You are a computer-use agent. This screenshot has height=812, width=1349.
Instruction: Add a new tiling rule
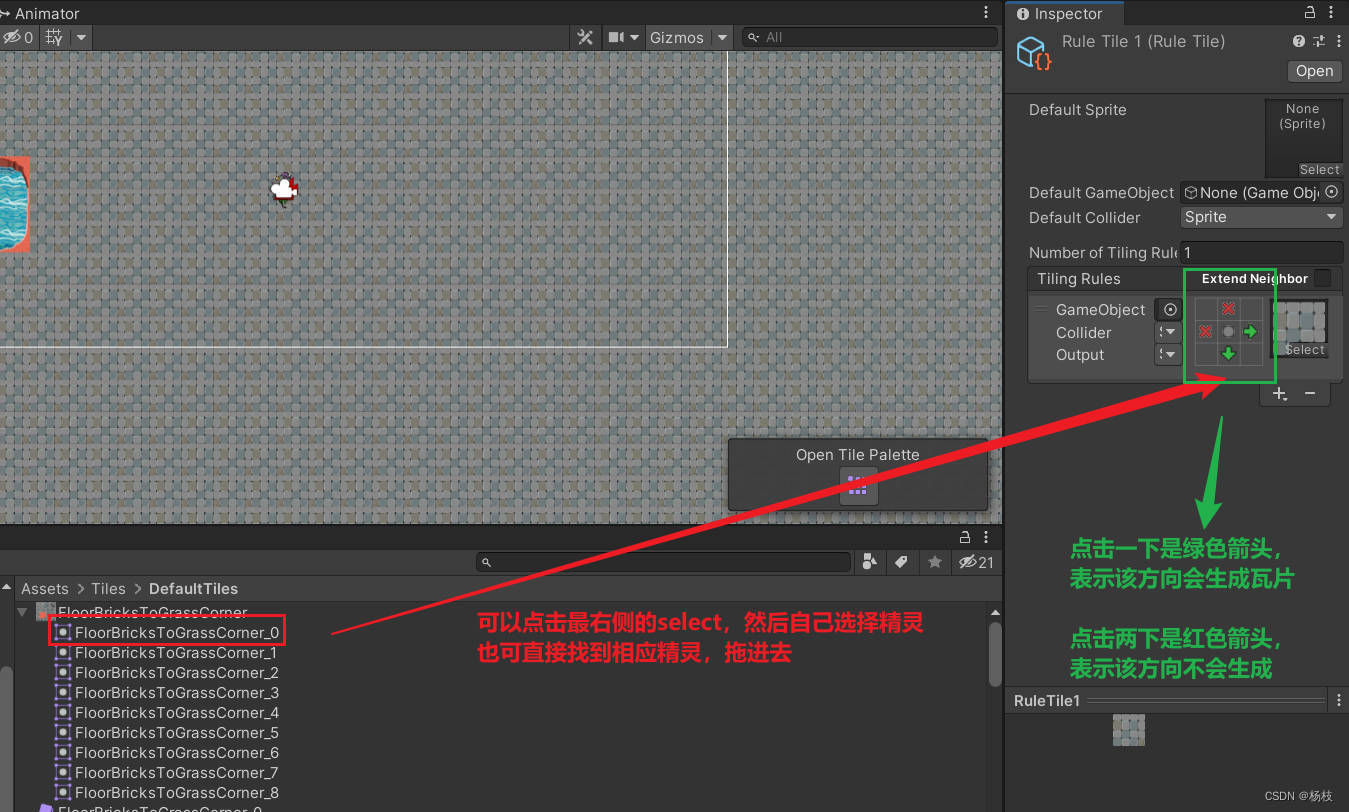click(x=1279, y=394)
